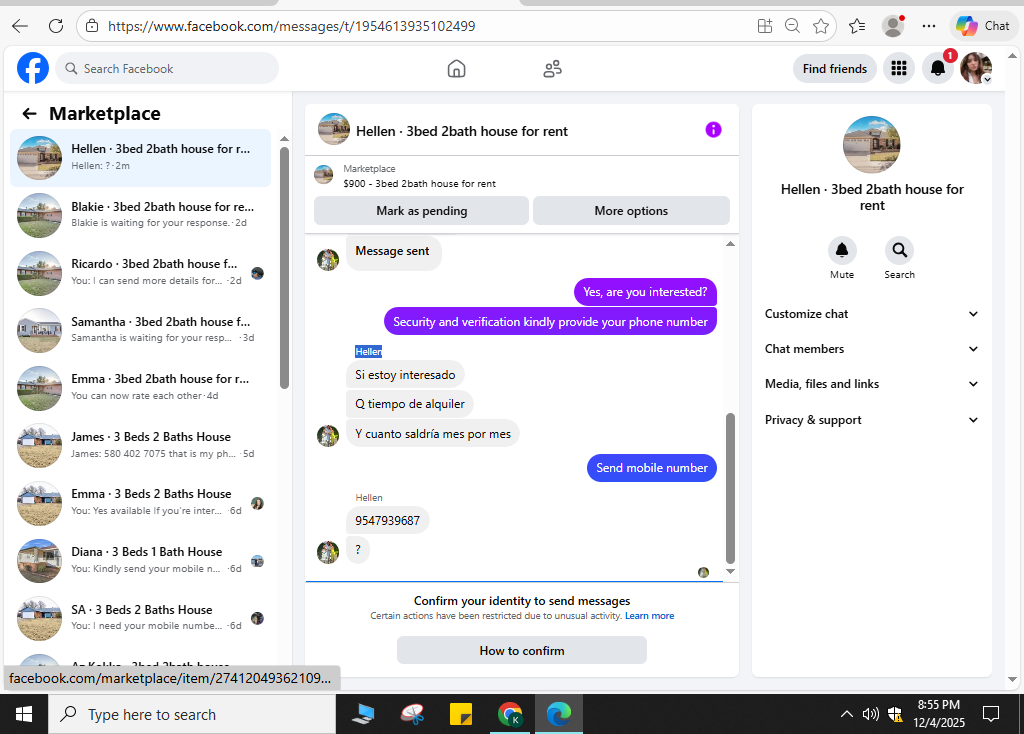1024x734 pixels.
Task: Go to Facebook Home icon
Action: (x=456, y=69)
